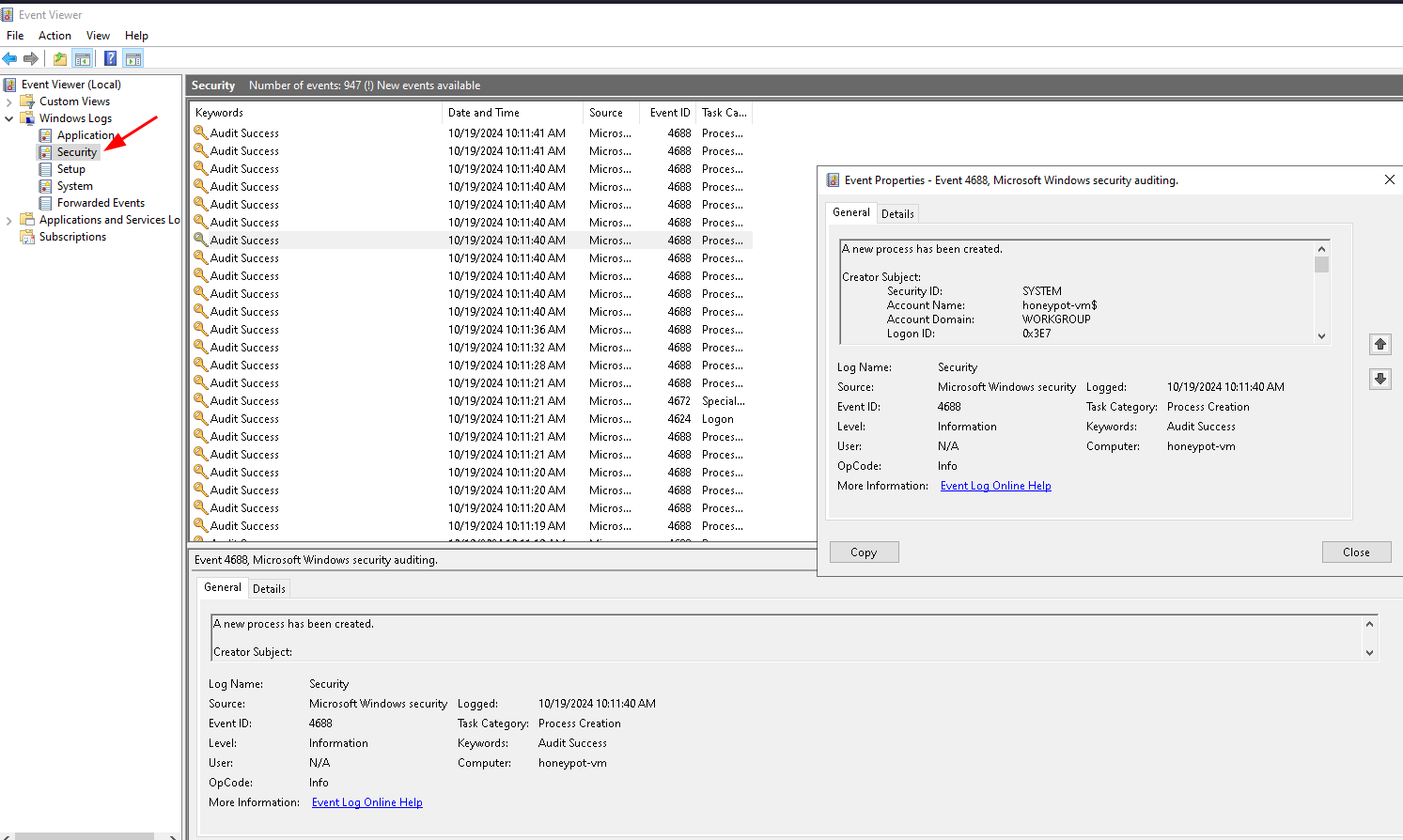The image size is (1403, 840).
Task: Switch to General tab in Event Properties dialog
Action: click(851, 212)
